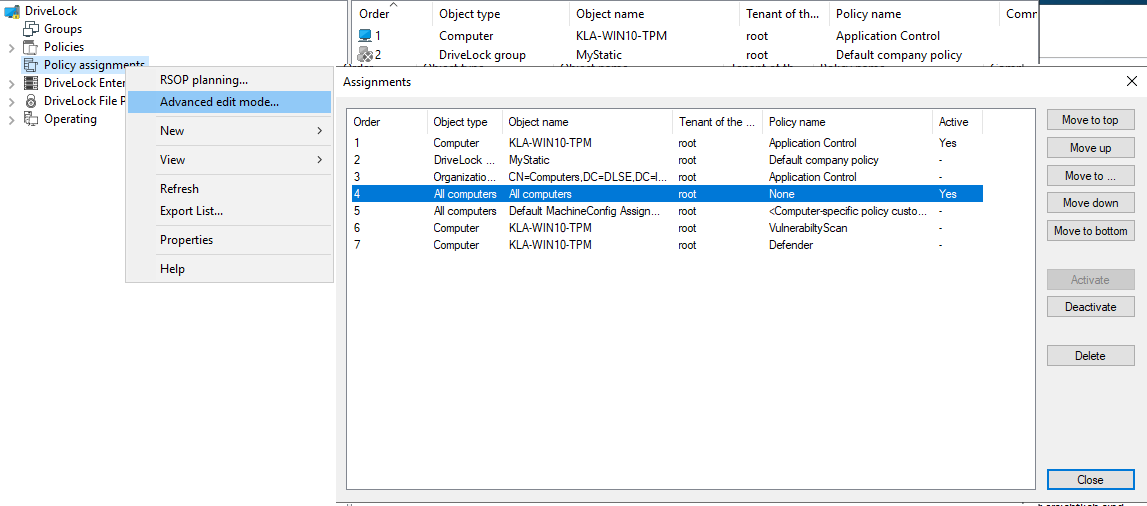The width and height of the screenshot is (1147, 506).
Task: Click the Deactivate button
Action: (x=1089, y=307)
